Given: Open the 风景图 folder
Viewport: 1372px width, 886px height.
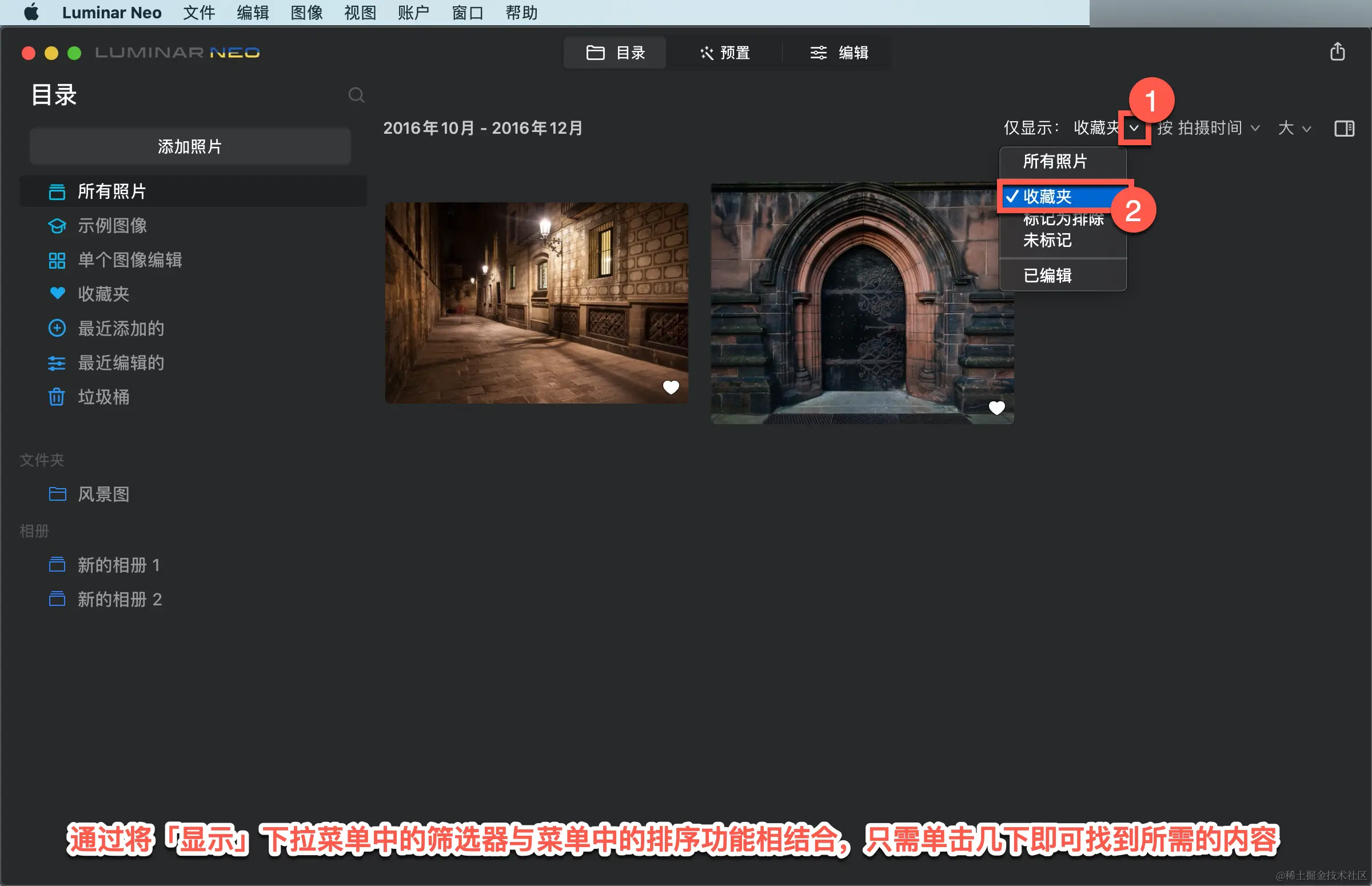Looking at the screenshot, I should 103,494.
